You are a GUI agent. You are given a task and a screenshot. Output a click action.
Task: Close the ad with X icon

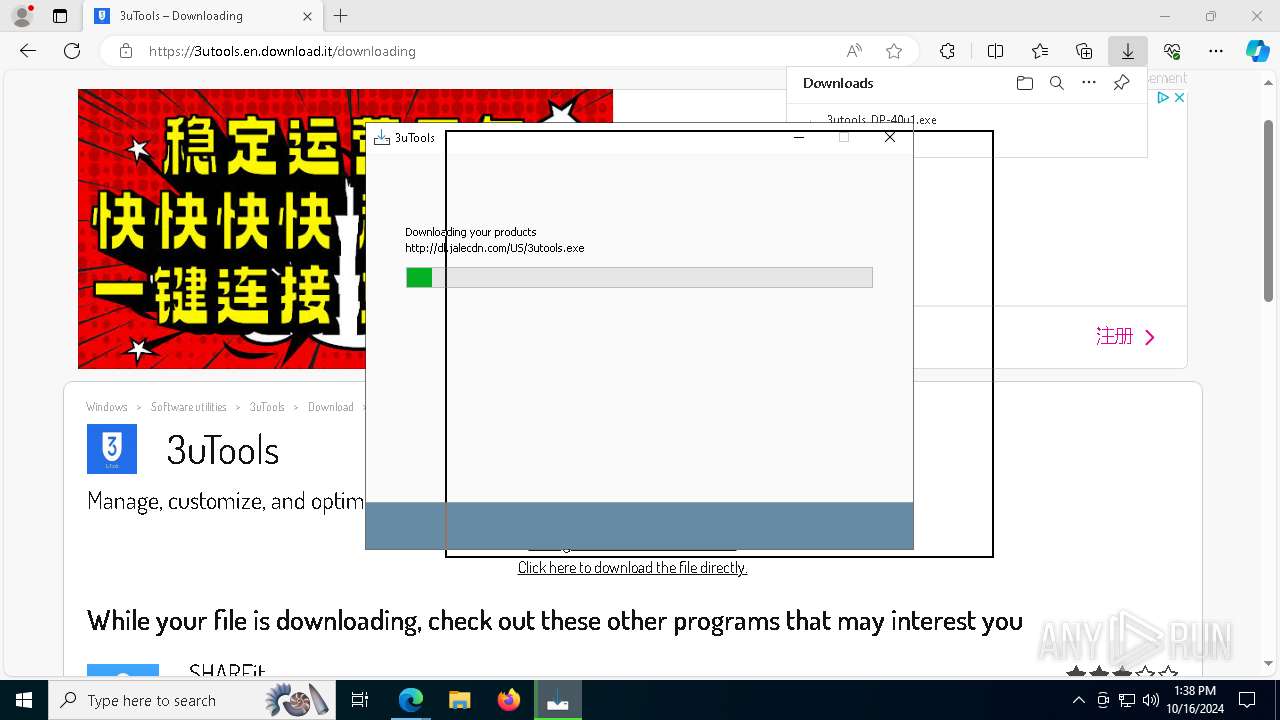pyautogui.click(x=1179, y=98)
